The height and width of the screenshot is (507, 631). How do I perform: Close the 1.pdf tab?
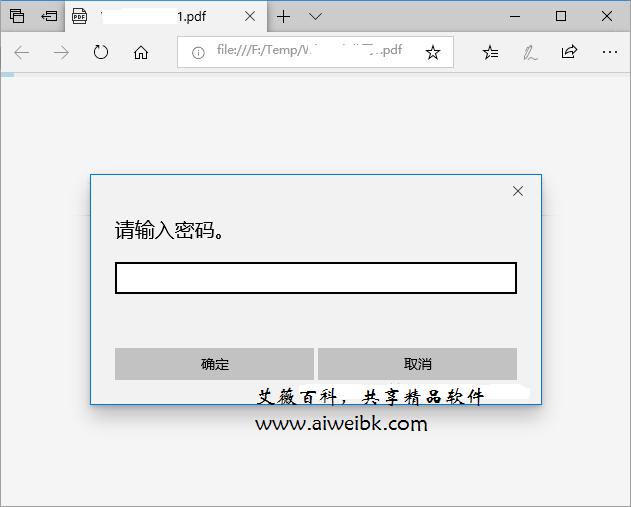pyautogui.click(x=250, y=16)
